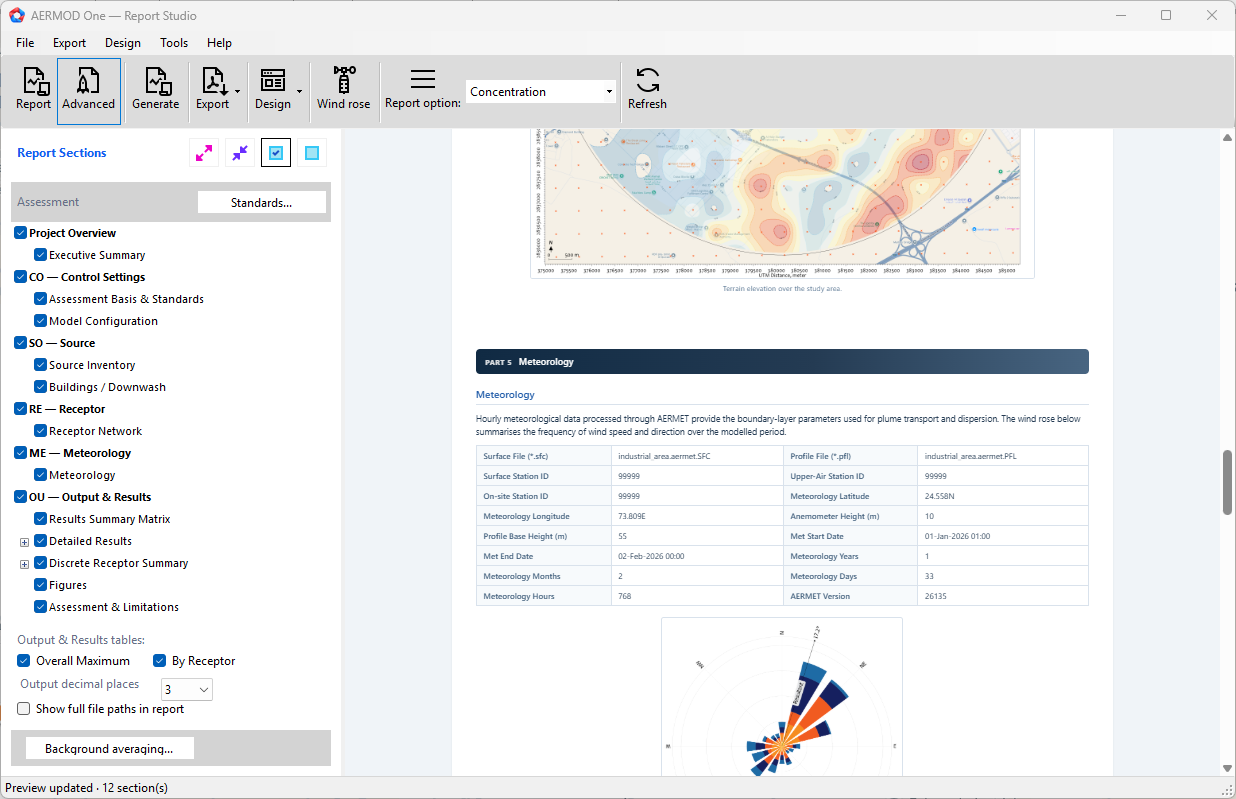Open Design button dropdown arrow

click(x=299, y=92)
